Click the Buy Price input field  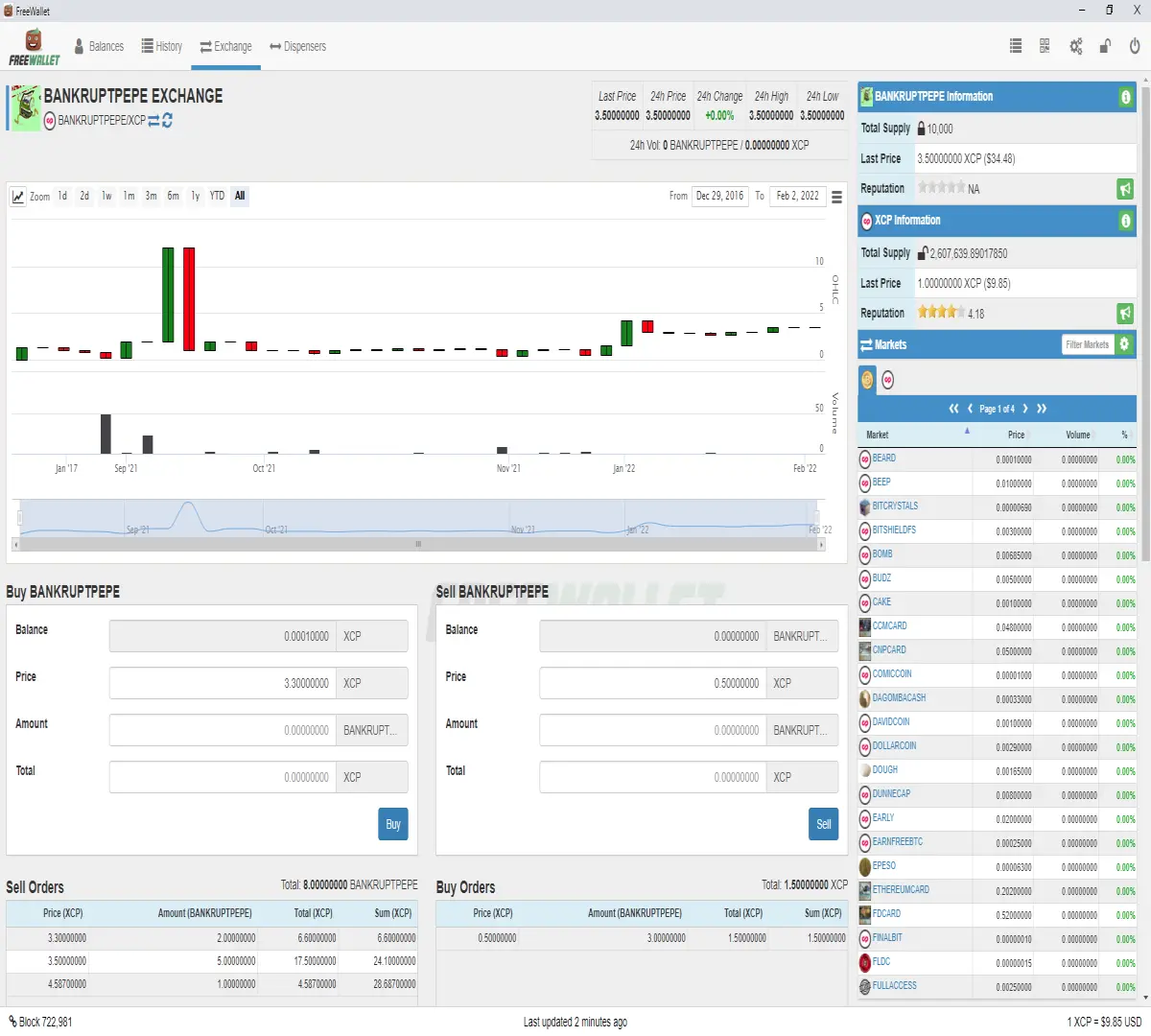tap(223, 683)
